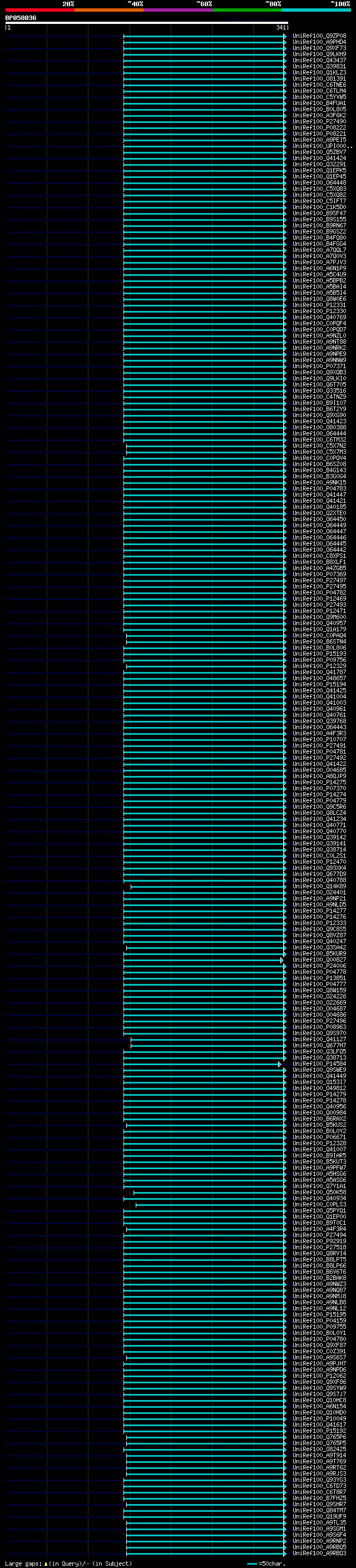Click the red ~20% identity color band
The image size is (356, 1568).
39,10
